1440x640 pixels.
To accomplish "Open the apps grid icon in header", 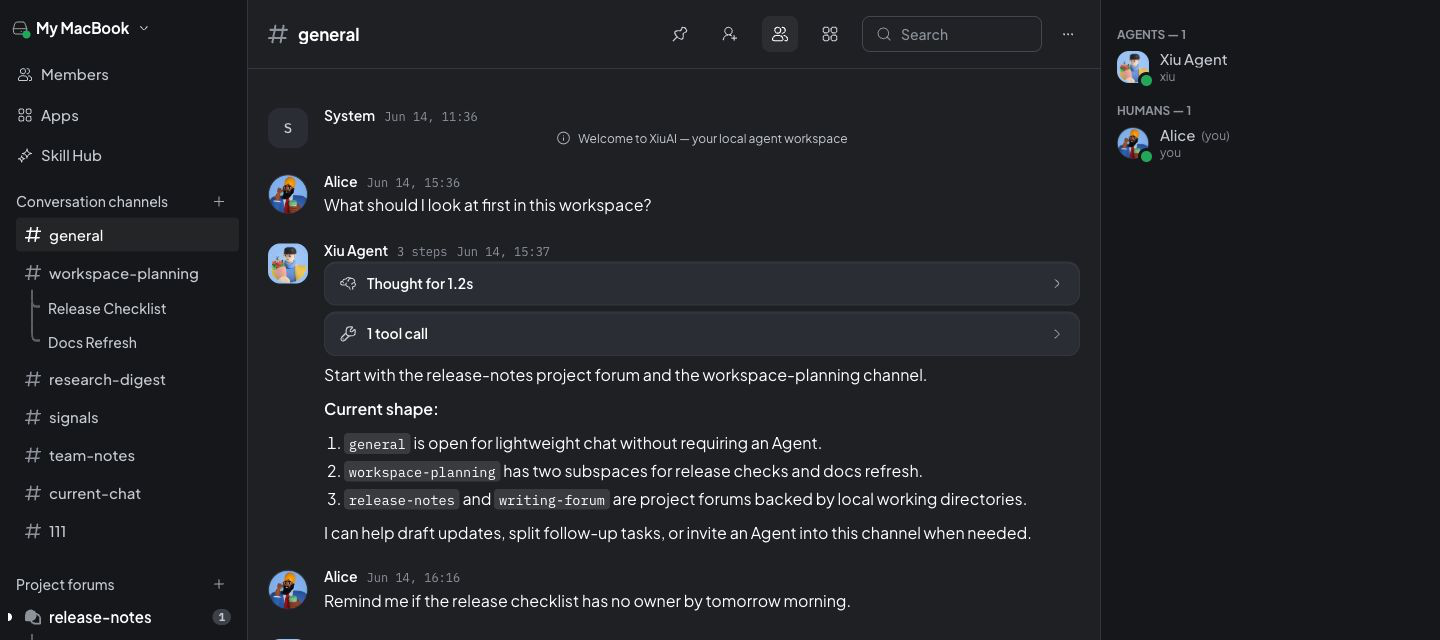I will click(830, 34).
